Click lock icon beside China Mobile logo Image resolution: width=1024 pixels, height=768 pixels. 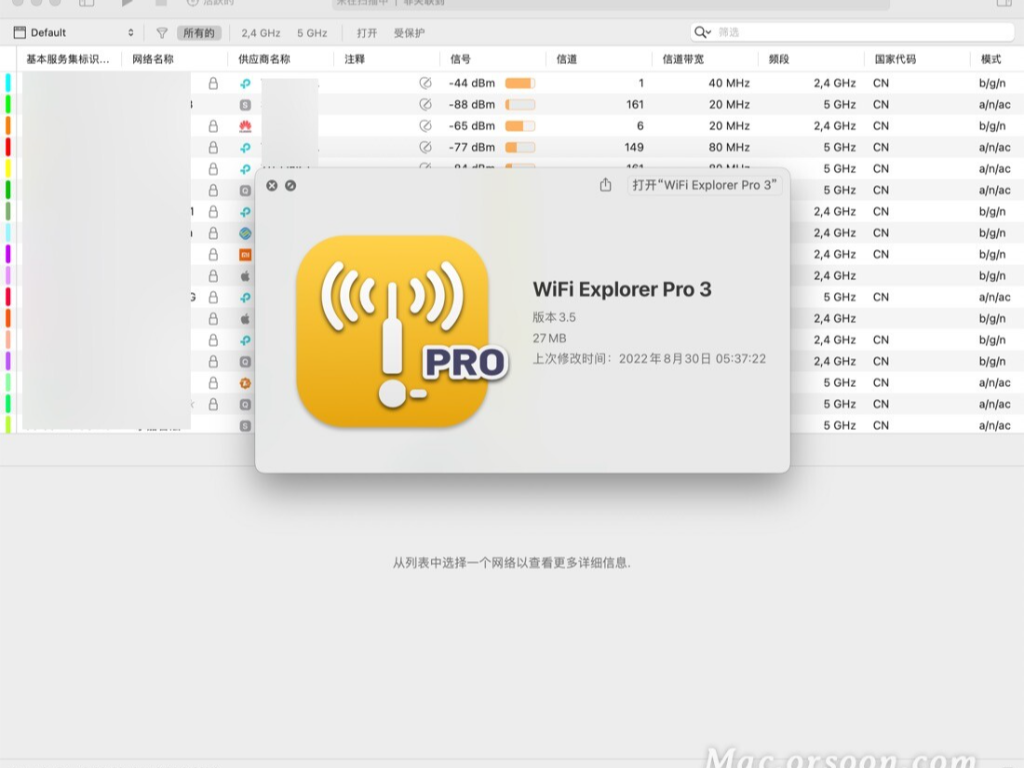point(213,233)
